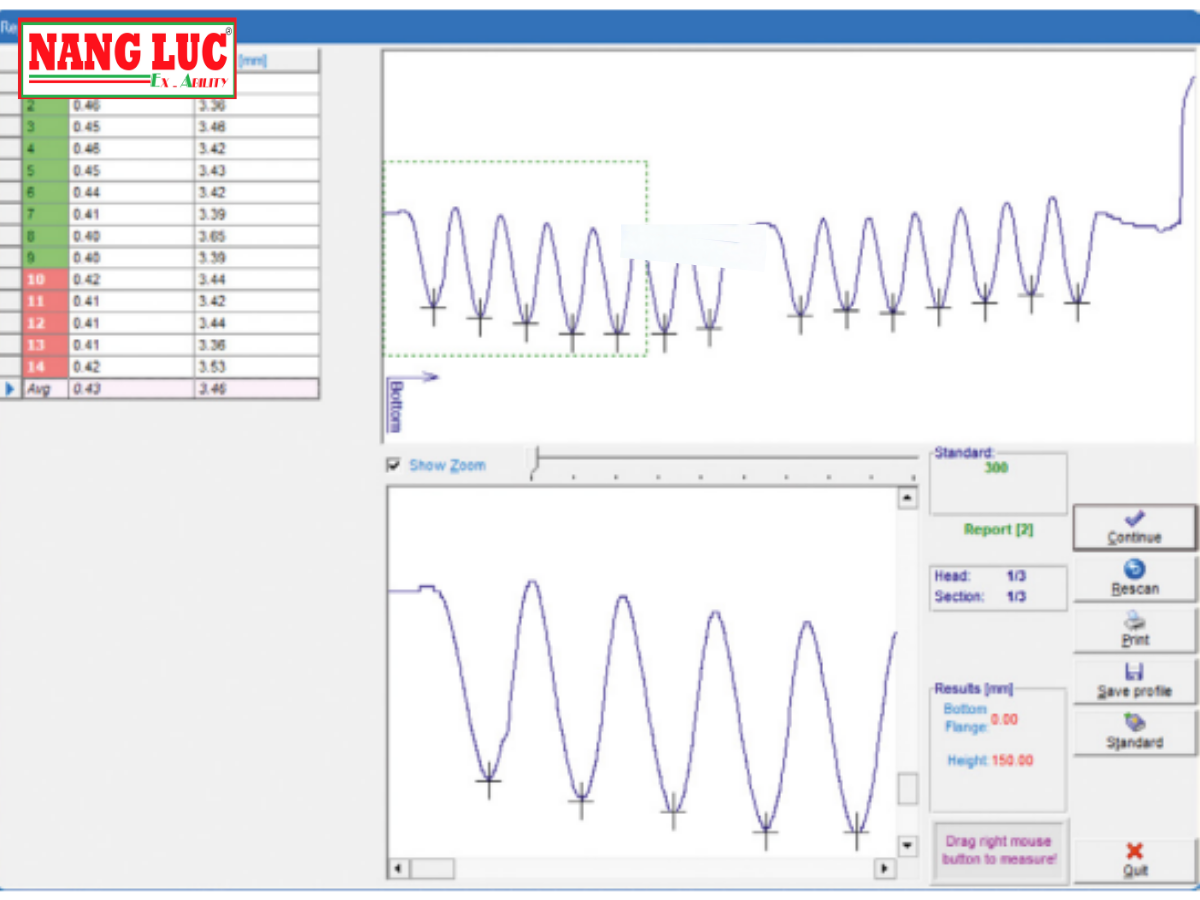The height and width of the screenshot is (900, 1200).
Task: Open the Standard settings button
Action: click(x=1134, y=732)
